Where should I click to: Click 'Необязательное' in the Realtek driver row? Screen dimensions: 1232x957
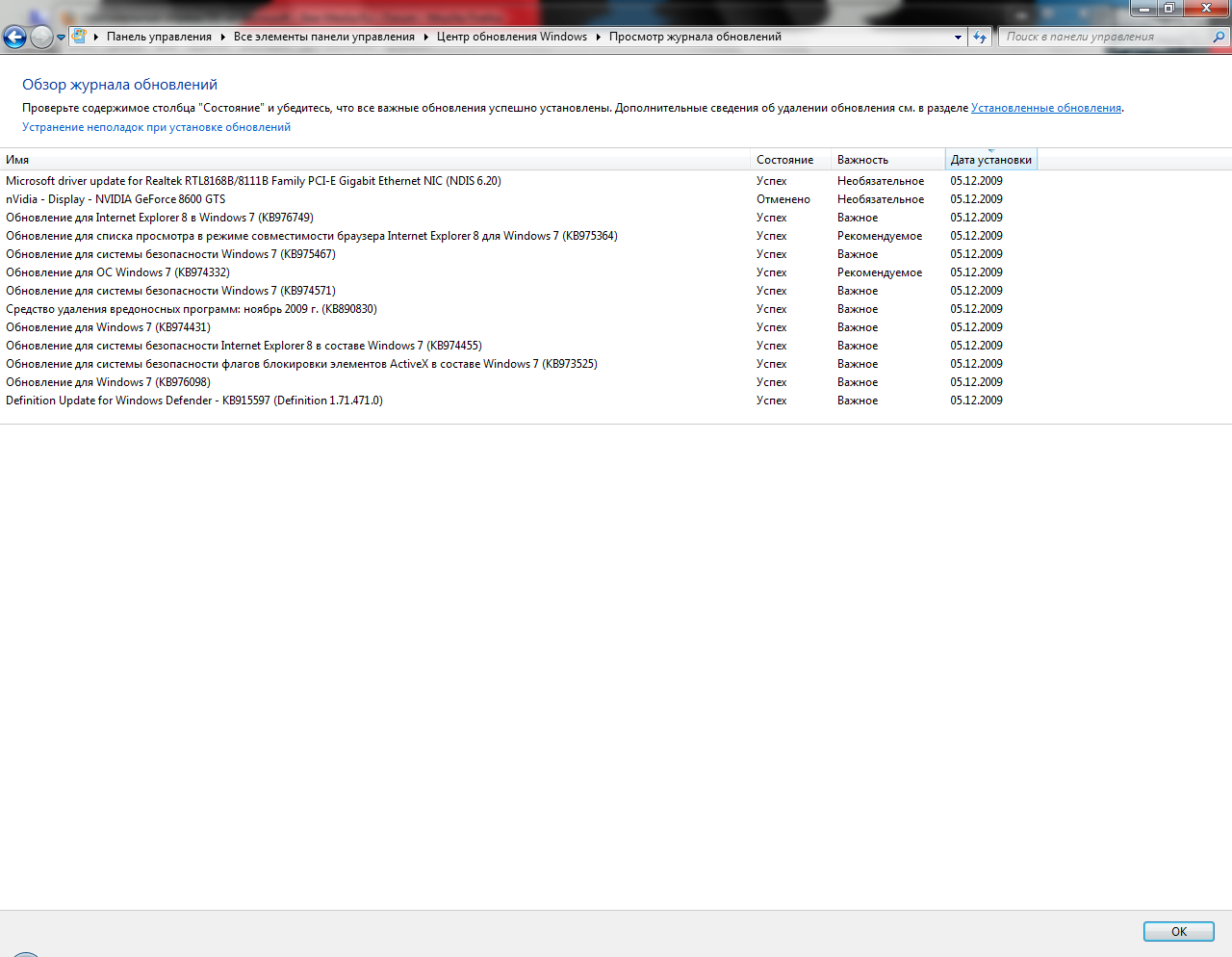(881, 181)
